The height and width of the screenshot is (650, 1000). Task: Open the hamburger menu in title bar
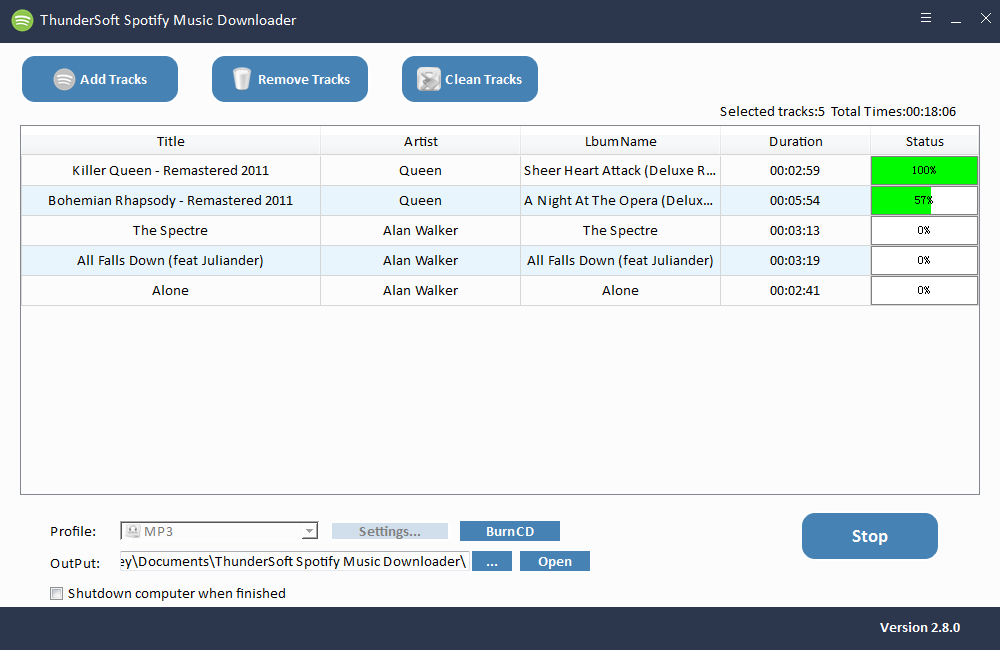(x=926, y=19)
